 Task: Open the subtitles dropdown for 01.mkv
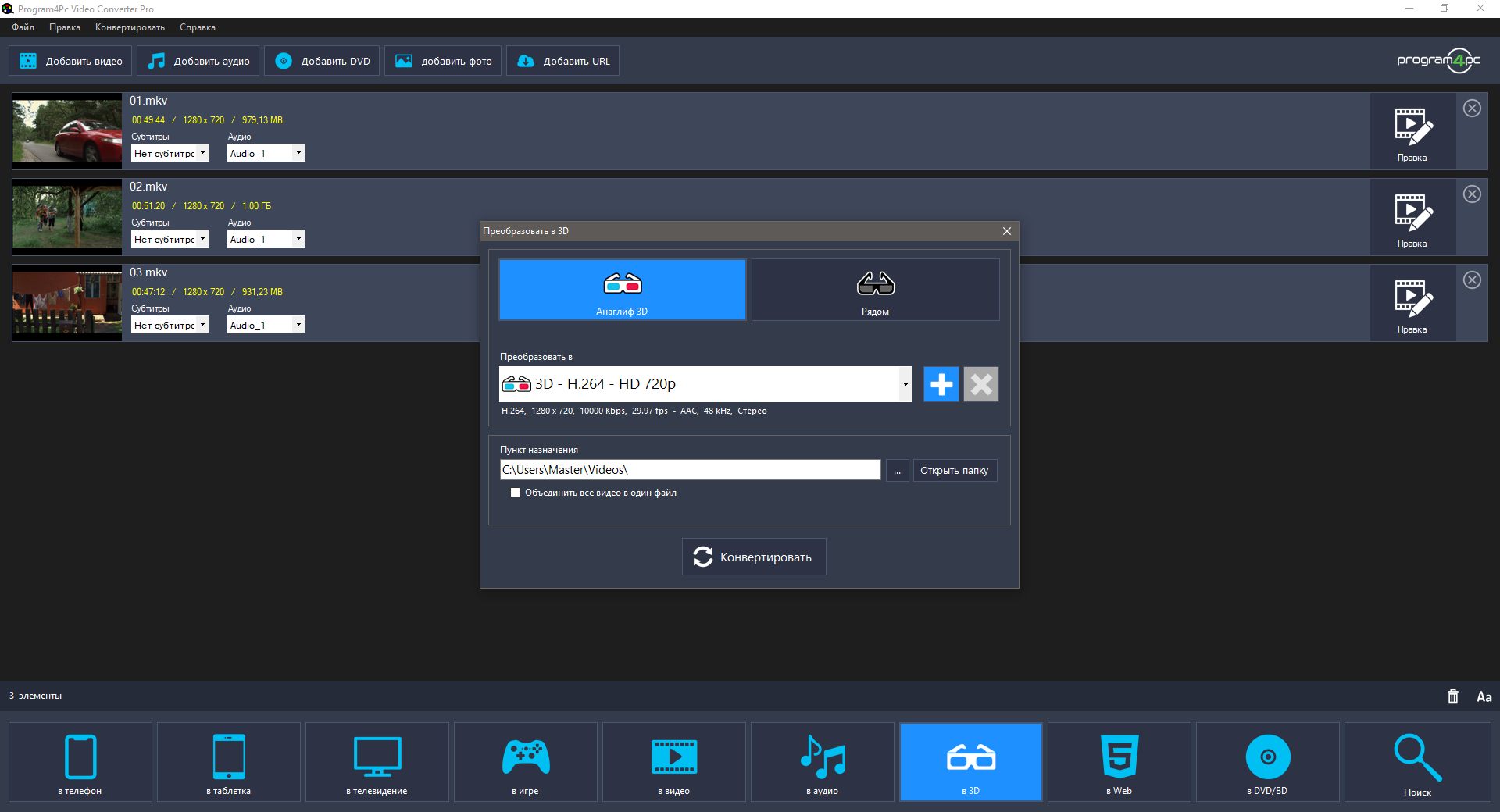[x=170, y=153]
